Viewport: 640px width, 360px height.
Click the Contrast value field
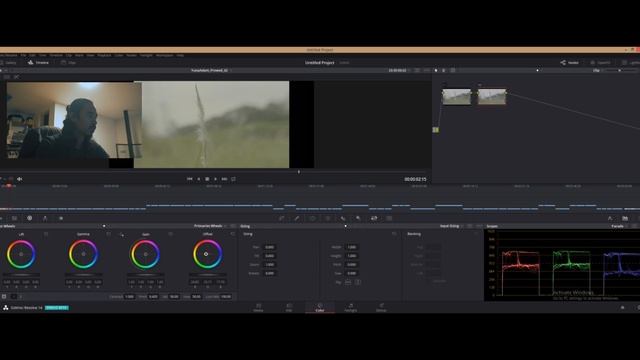[x=129, y=297]
